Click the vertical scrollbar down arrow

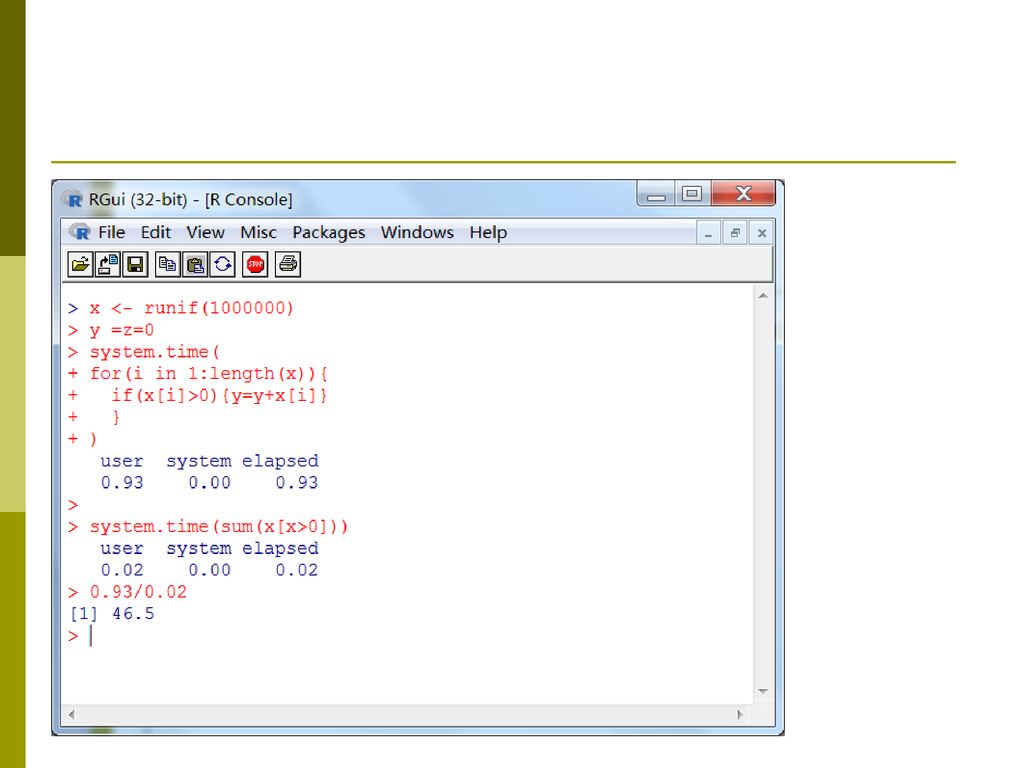click(x=763, y=692)
